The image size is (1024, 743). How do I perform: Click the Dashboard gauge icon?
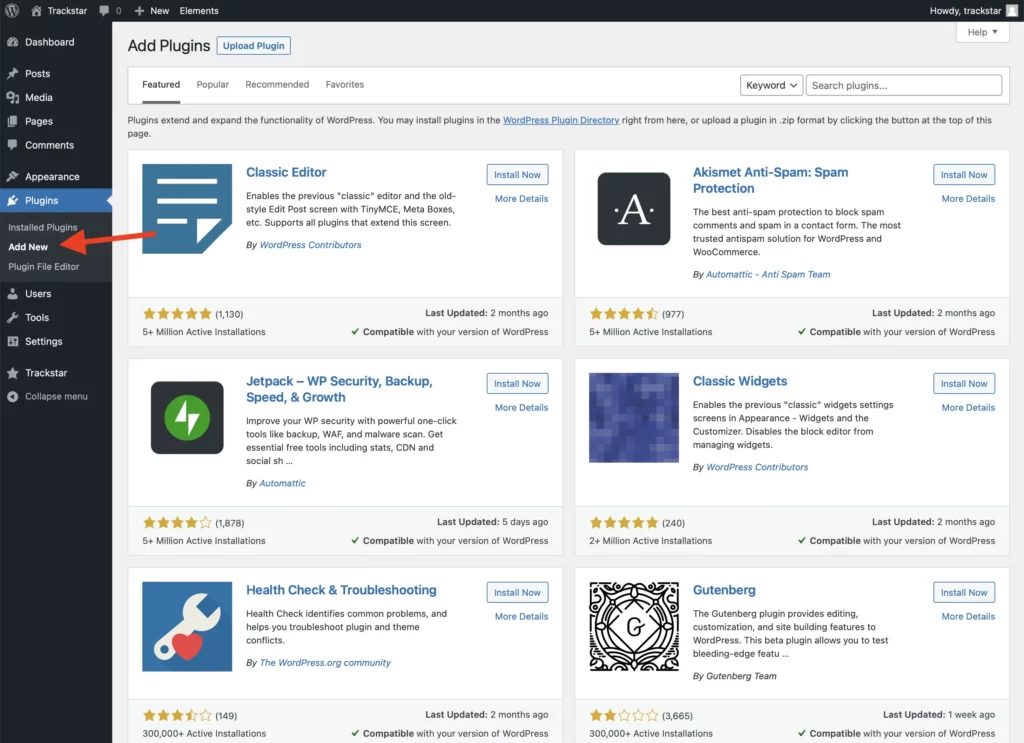click(x=12, y=42)
